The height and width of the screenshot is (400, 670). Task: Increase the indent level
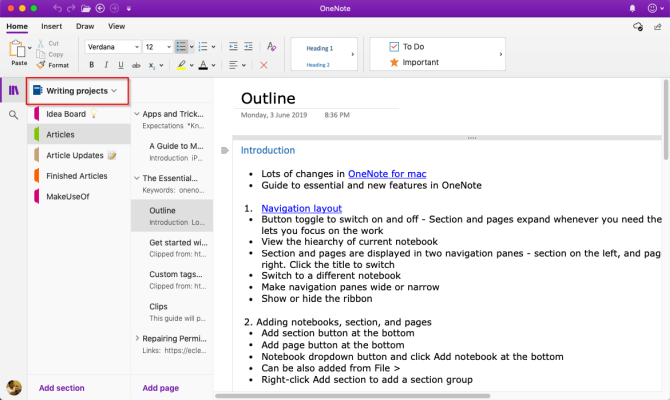pos(248,47)
